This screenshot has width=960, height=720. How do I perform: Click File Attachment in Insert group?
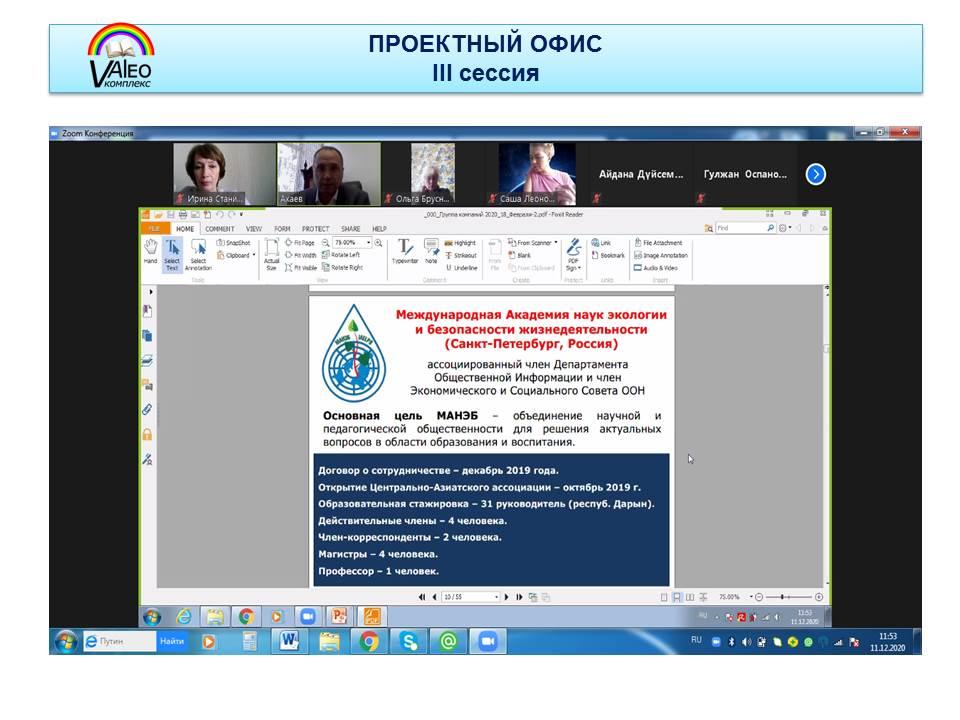[x=658, y=243]
